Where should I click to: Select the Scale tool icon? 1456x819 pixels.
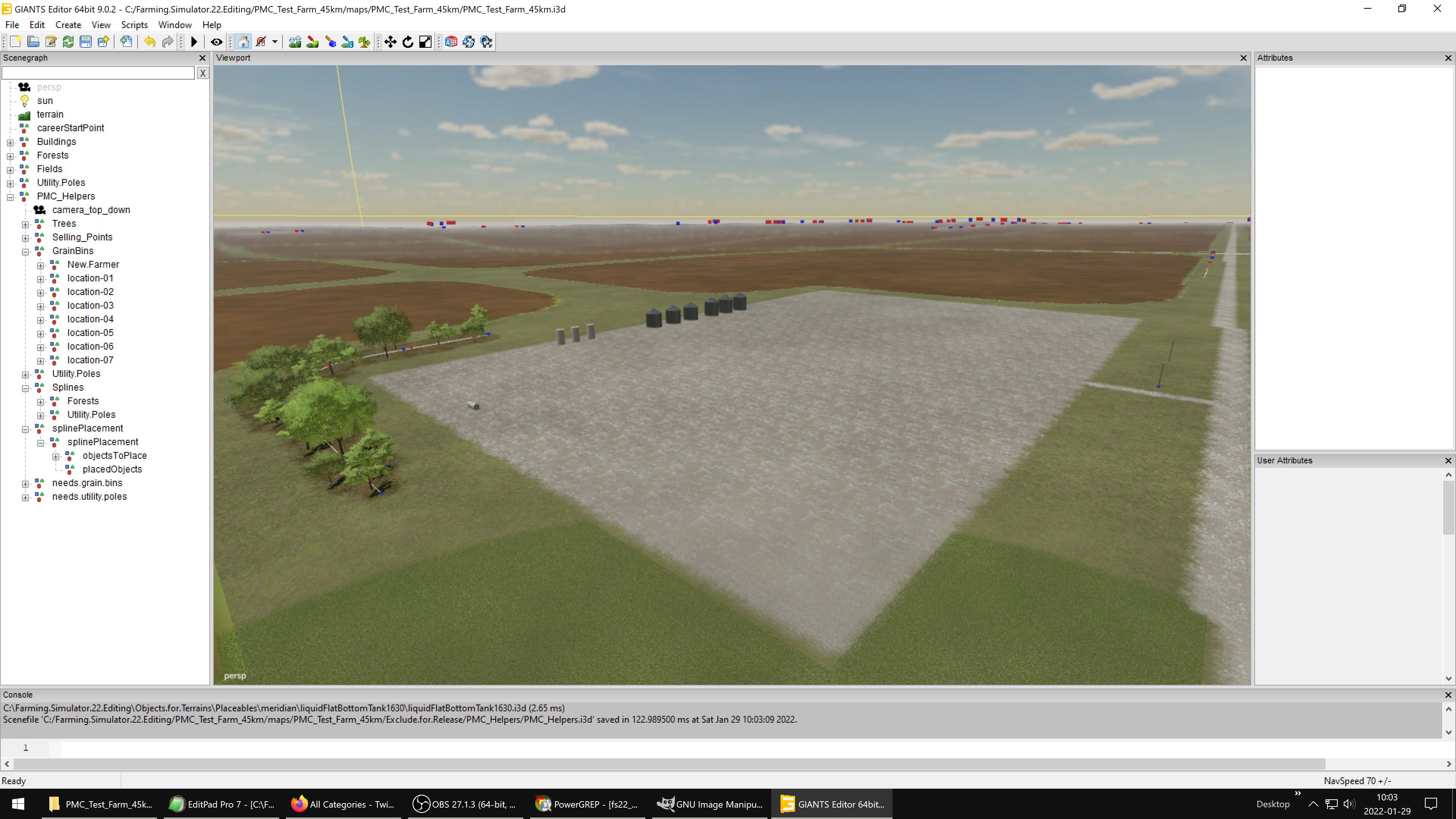click(425, 42)
